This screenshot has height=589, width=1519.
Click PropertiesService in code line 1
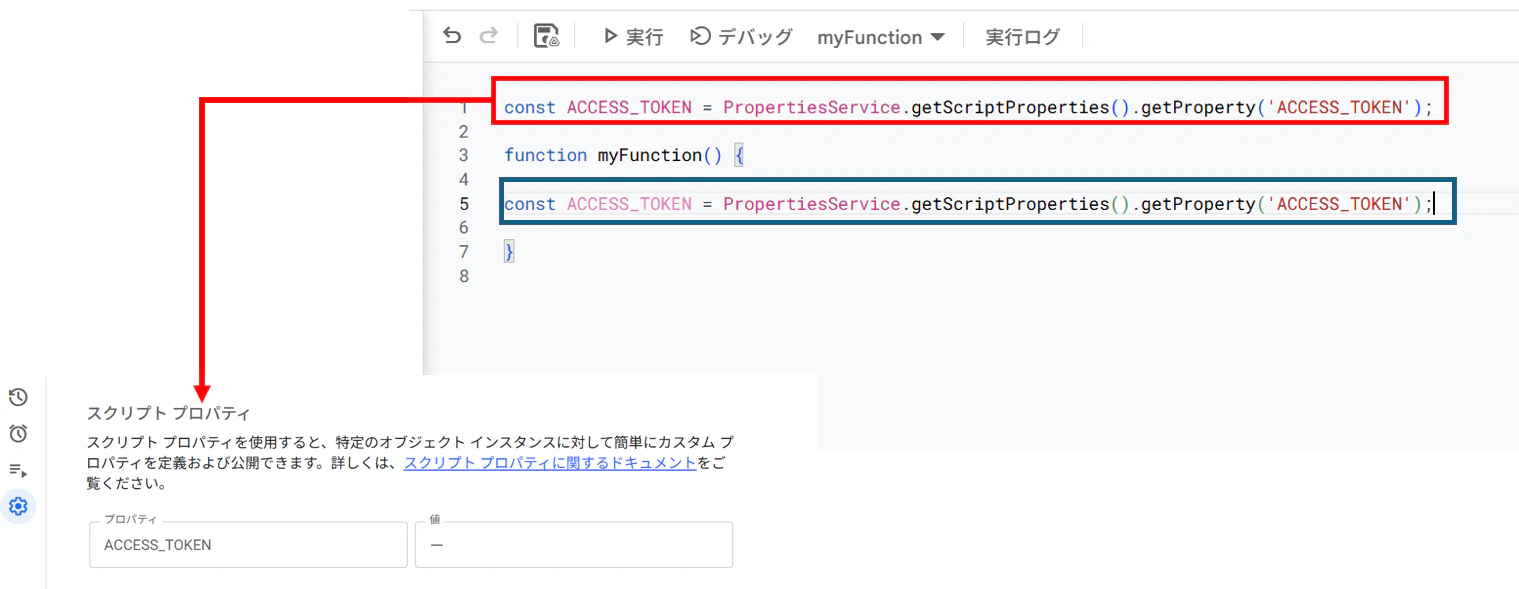(x=811, y=107)
